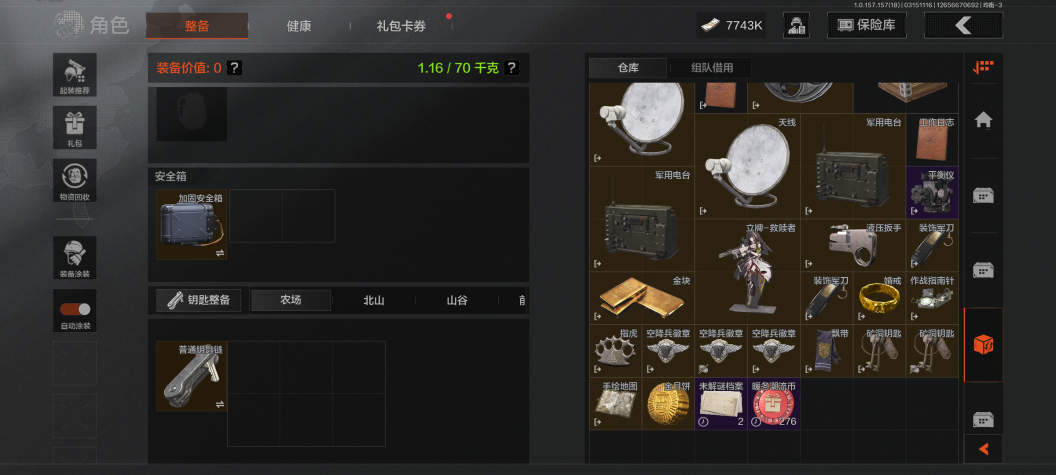The image size is (1056, 475).
Task: Collapse the sidebar with the orange arrow
Action: coord(983,449)
